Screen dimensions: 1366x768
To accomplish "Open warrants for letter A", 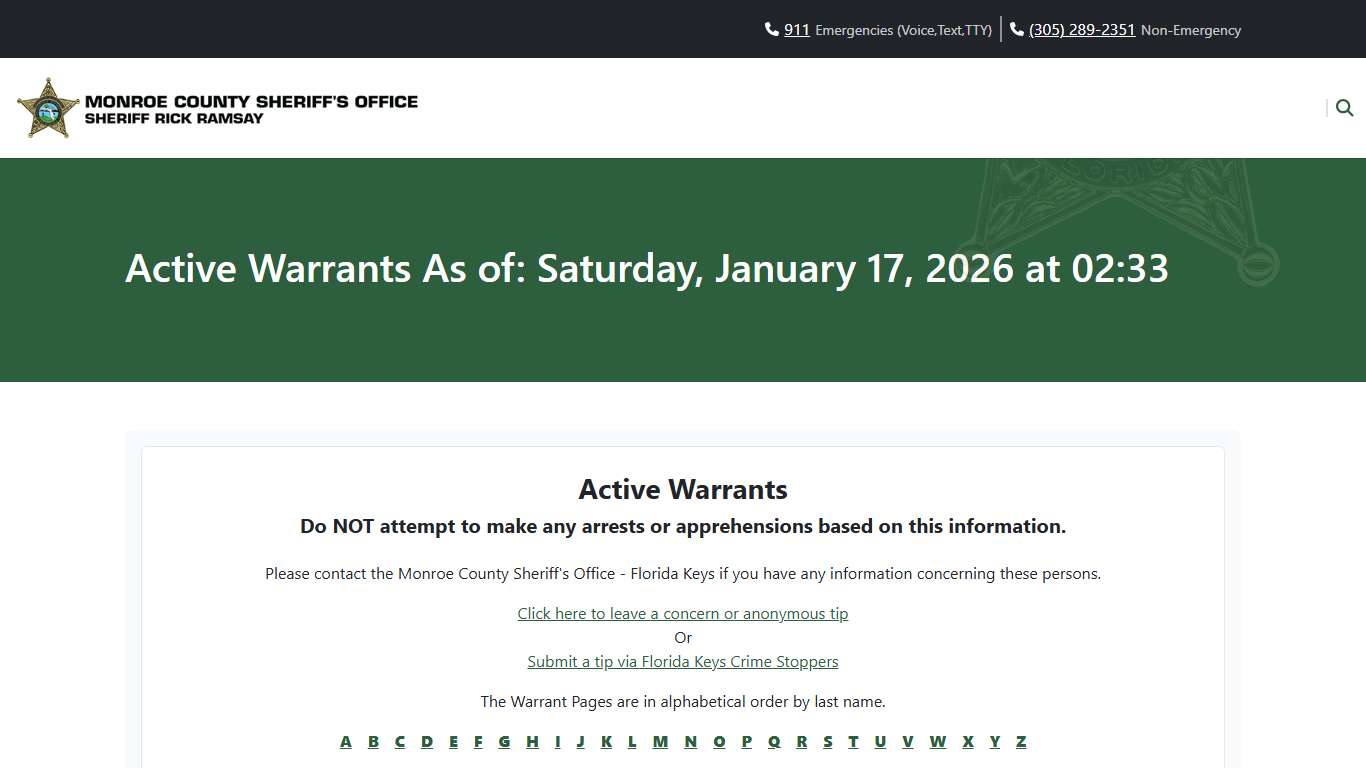I will [x=346, y=741].
